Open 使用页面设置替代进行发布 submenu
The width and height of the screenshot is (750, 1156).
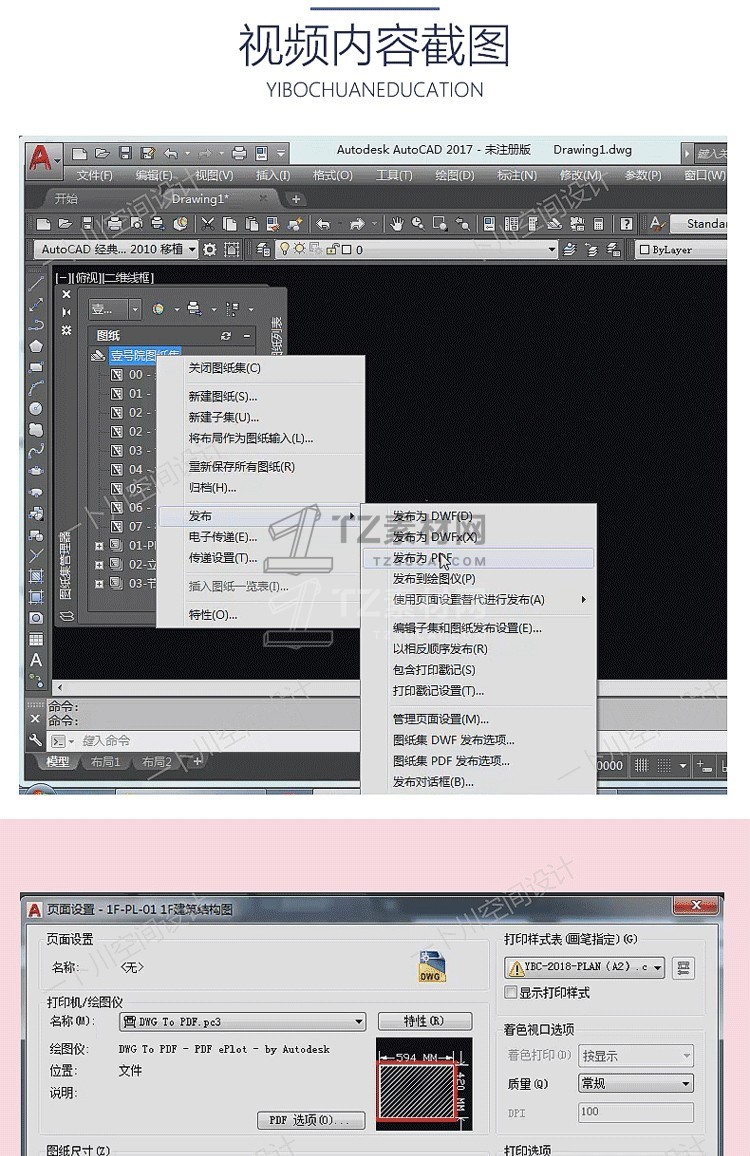pyautogui.click(x=478, y=600)
